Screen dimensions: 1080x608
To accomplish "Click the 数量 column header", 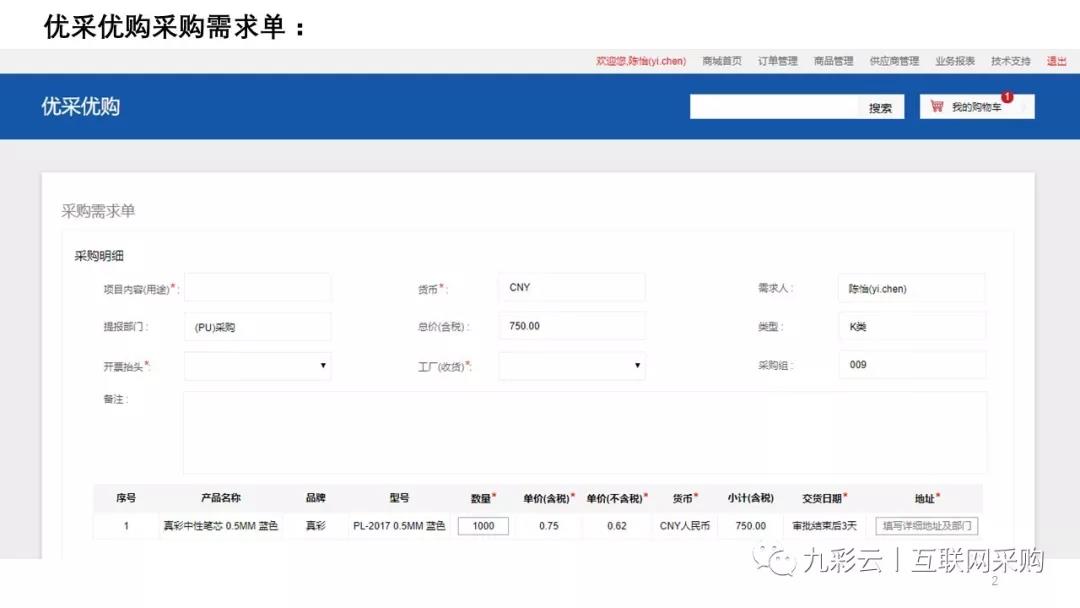I will point(483,498).
